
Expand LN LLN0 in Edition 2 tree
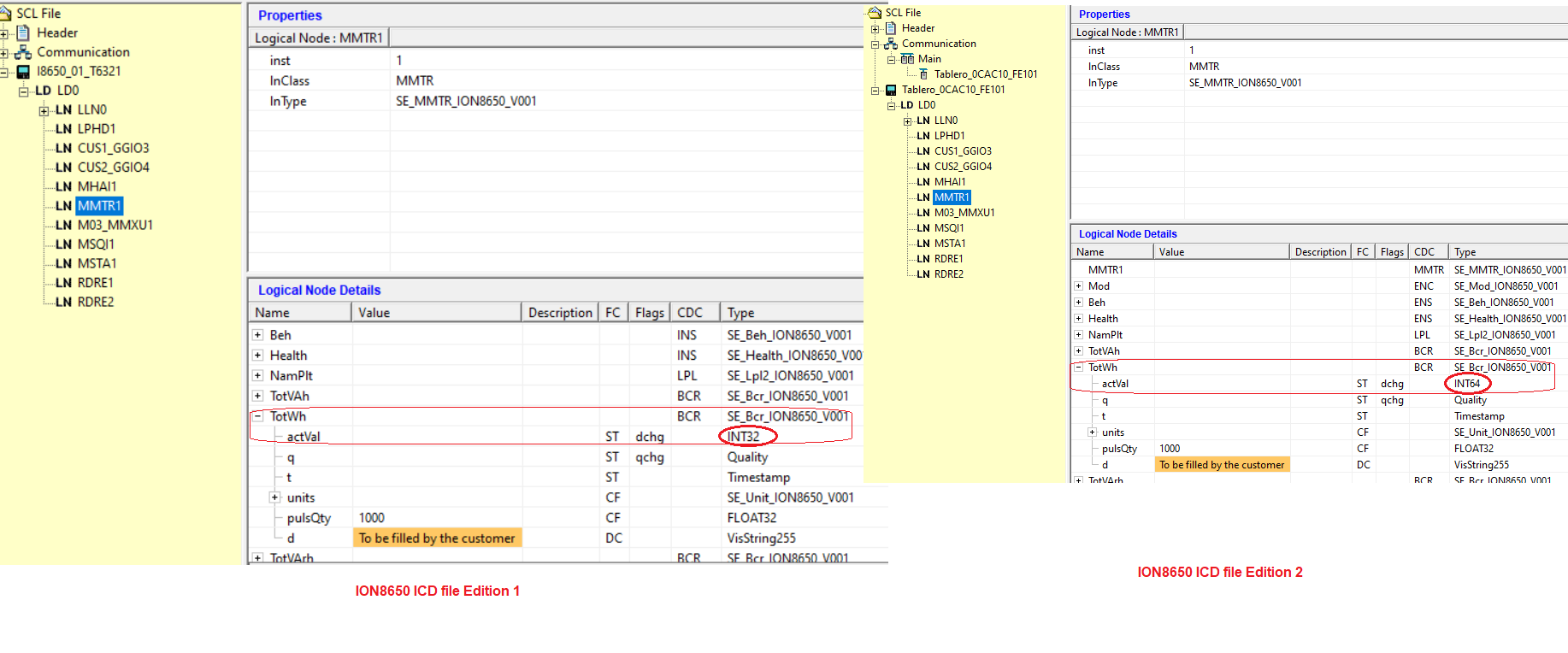point(907,121)
